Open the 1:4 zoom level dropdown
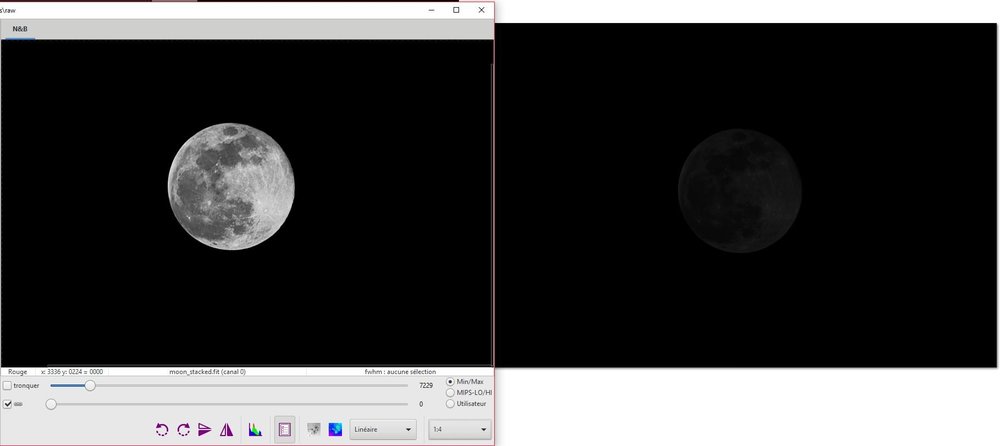This screenshot has width=1000, height=446. pos(460,429)
